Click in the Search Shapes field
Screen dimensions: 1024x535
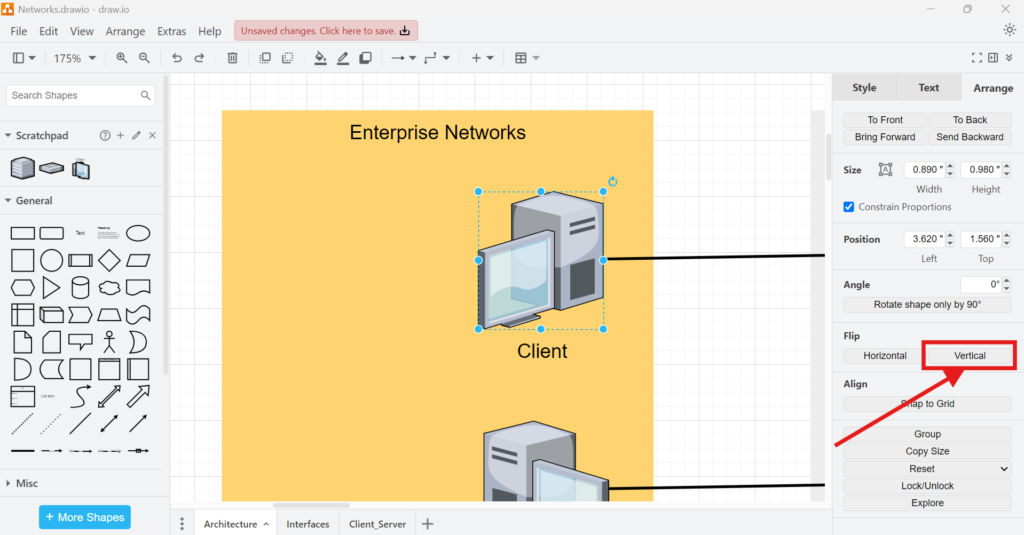pos(81,95)
